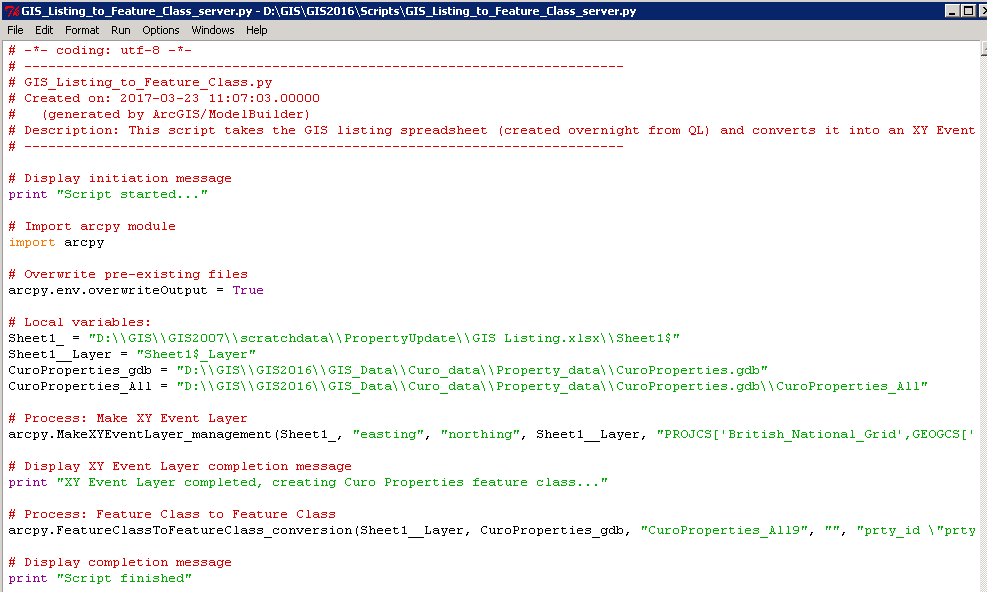This screenshot has height=592, width=987.
Task: Click the Sheet1_ variable assignment line
Action: 344,338
